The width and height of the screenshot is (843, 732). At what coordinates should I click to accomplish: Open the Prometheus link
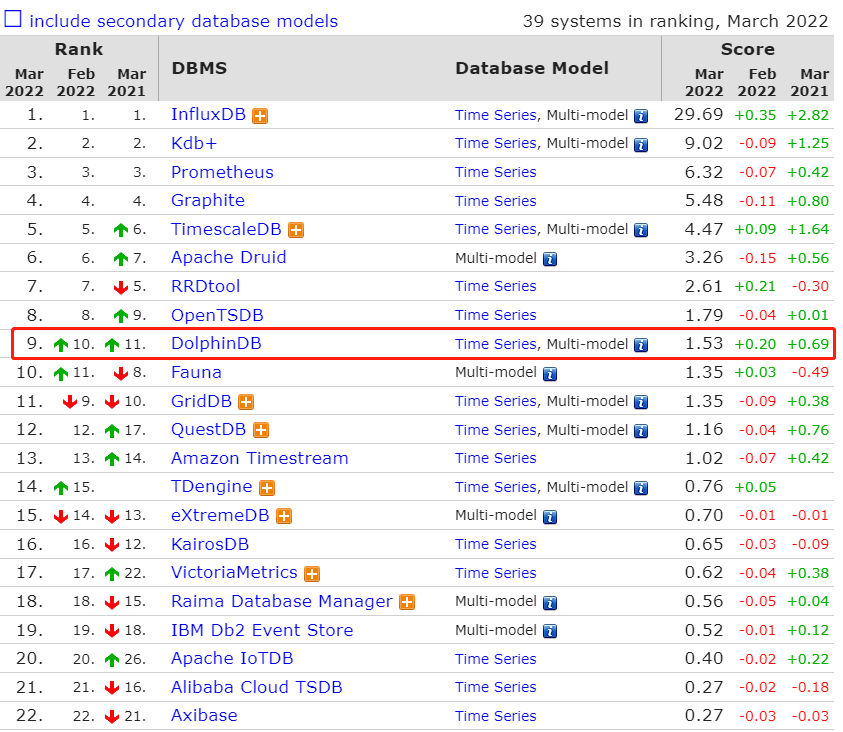coord(222,172)
